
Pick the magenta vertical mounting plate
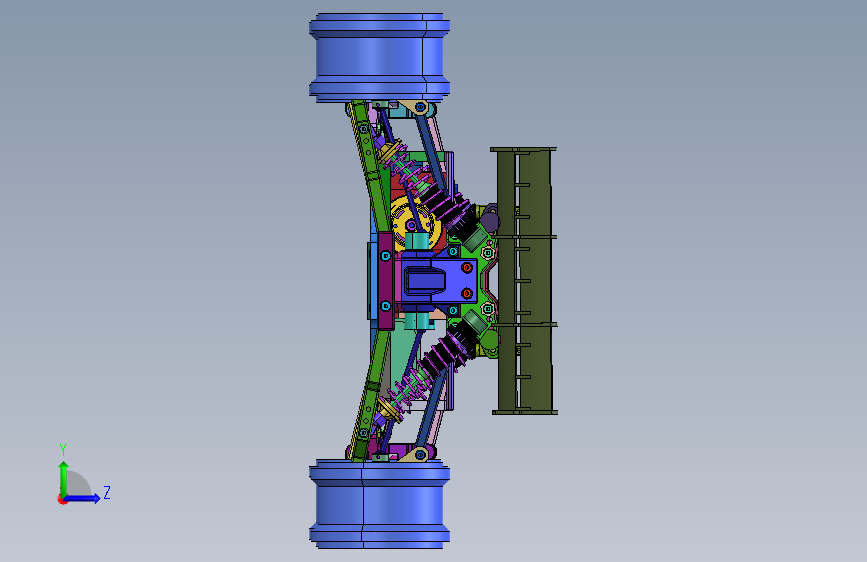[386, 281]
